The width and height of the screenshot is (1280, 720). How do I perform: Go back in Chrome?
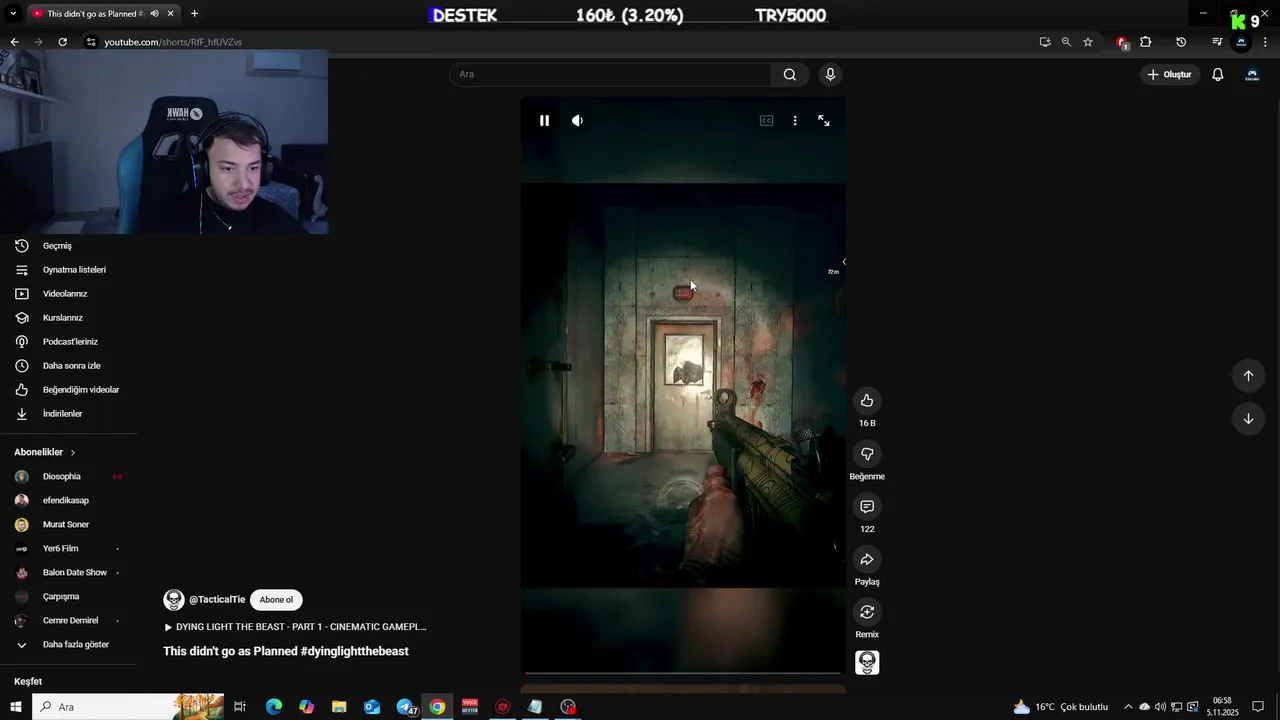tap(14, 42)
